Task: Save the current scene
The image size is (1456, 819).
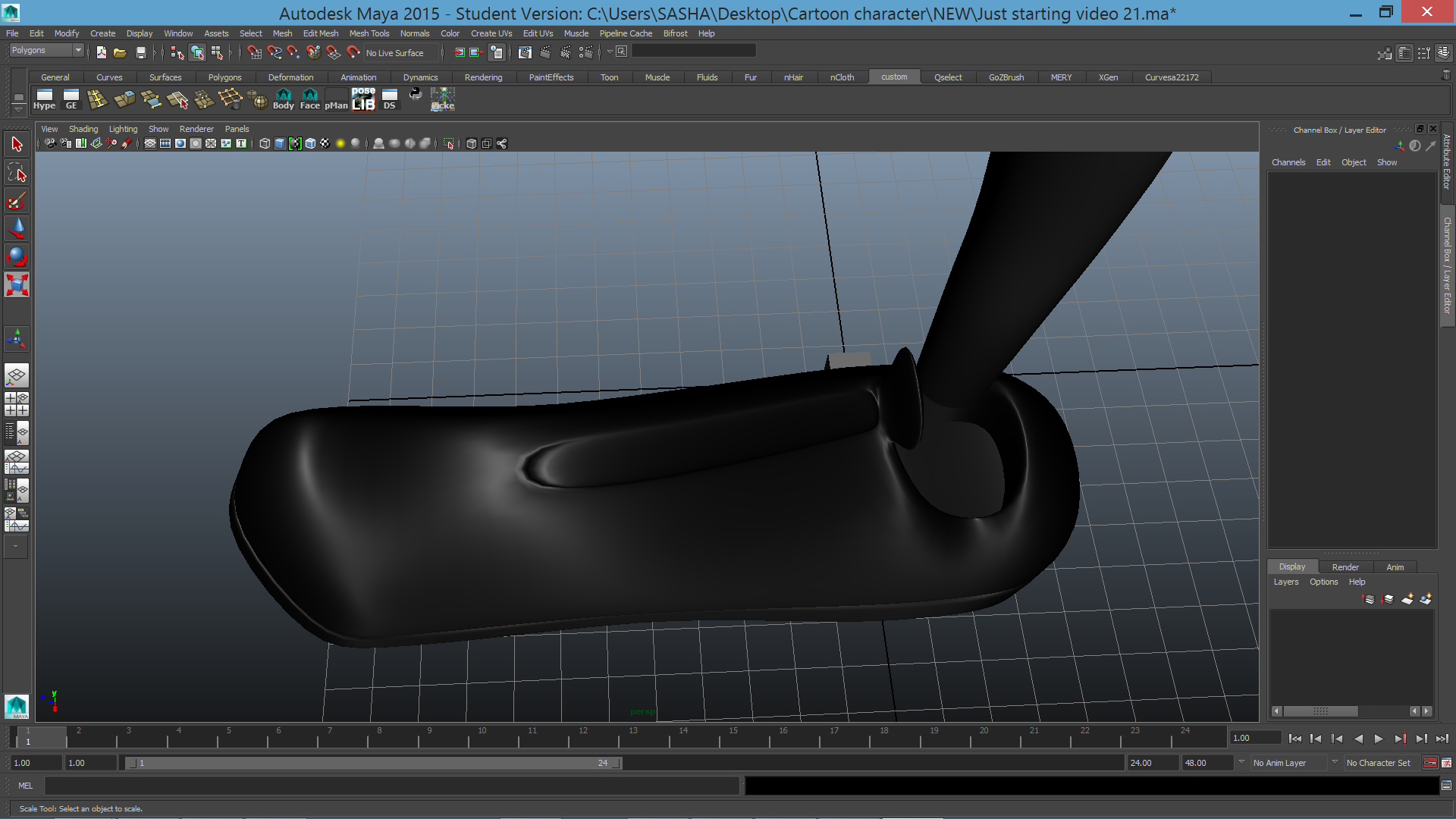Action: pos(140,52)
